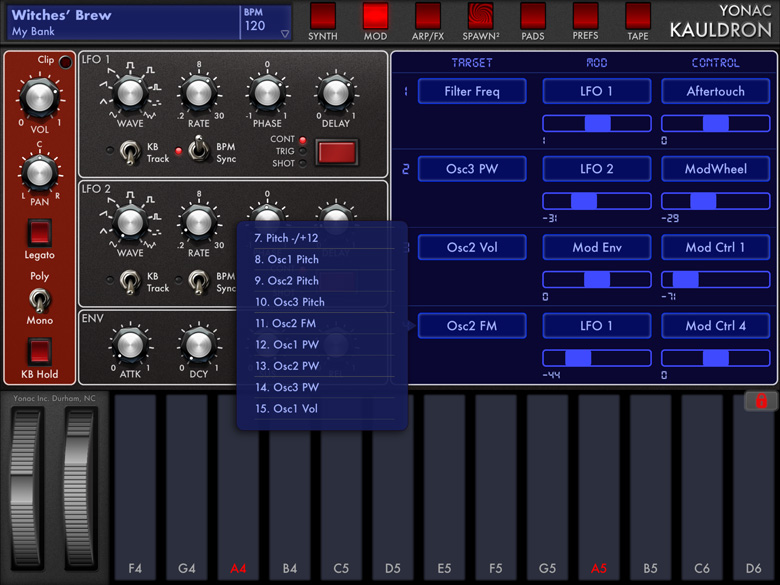Select 12. Osc1 PW from target list
This screenshot has width=780, height=585.
(323, 345)
